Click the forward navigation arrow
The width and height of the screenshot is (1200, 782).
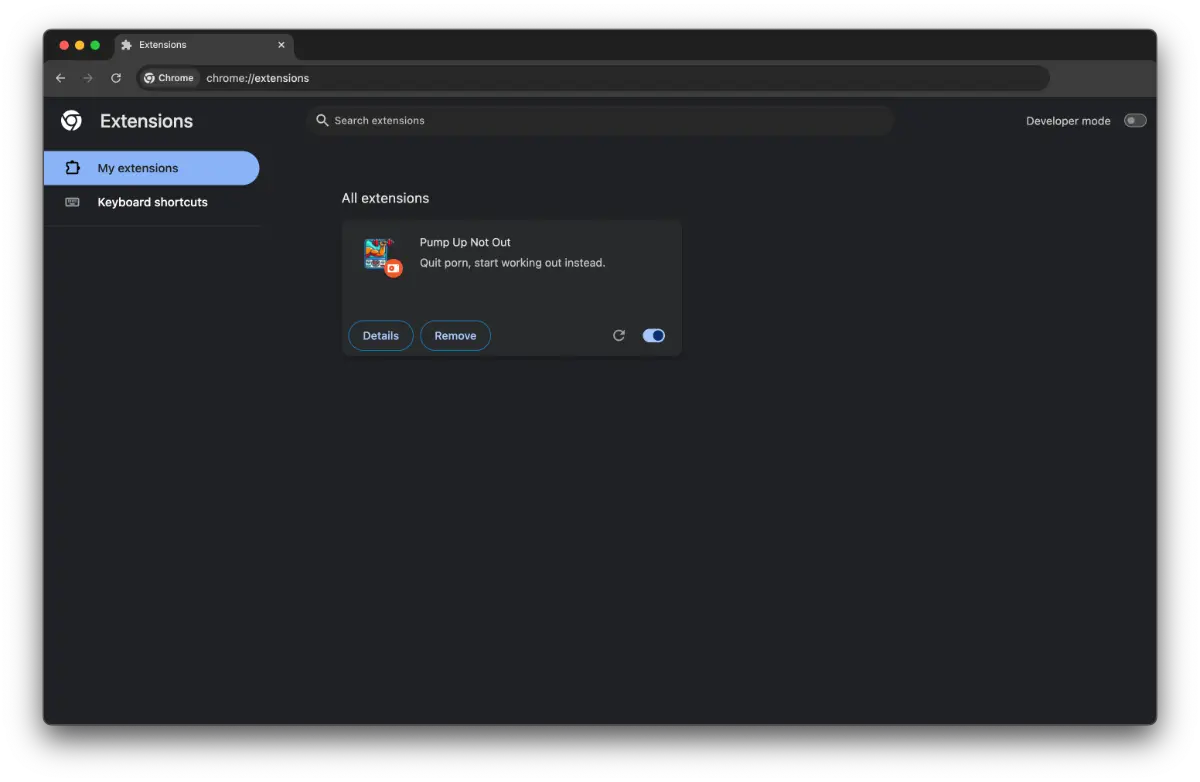click(x=88, y=78)
